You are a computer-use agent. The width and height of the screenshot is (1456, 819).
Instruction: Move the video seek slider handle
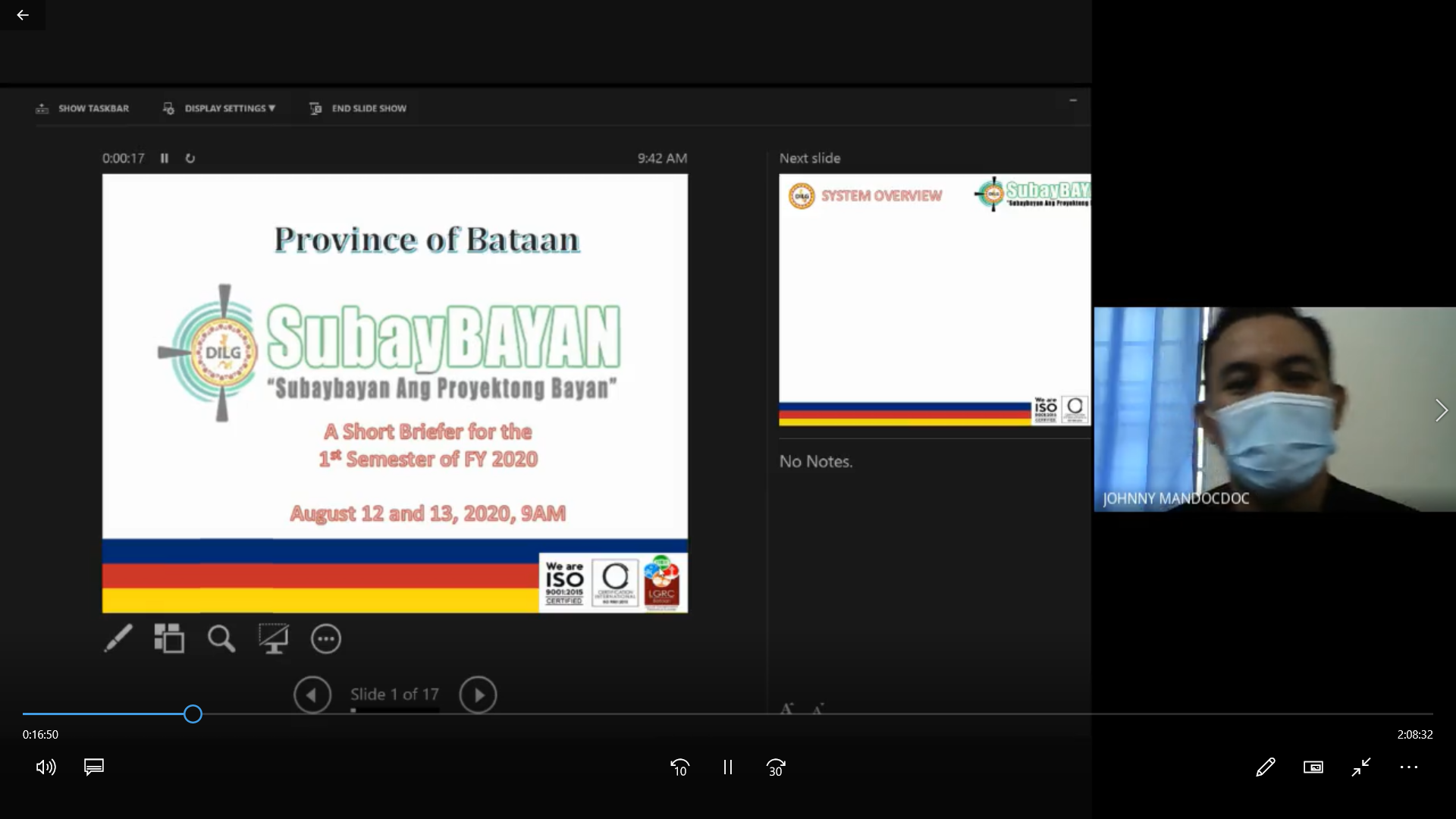click(x=193, y=714)
